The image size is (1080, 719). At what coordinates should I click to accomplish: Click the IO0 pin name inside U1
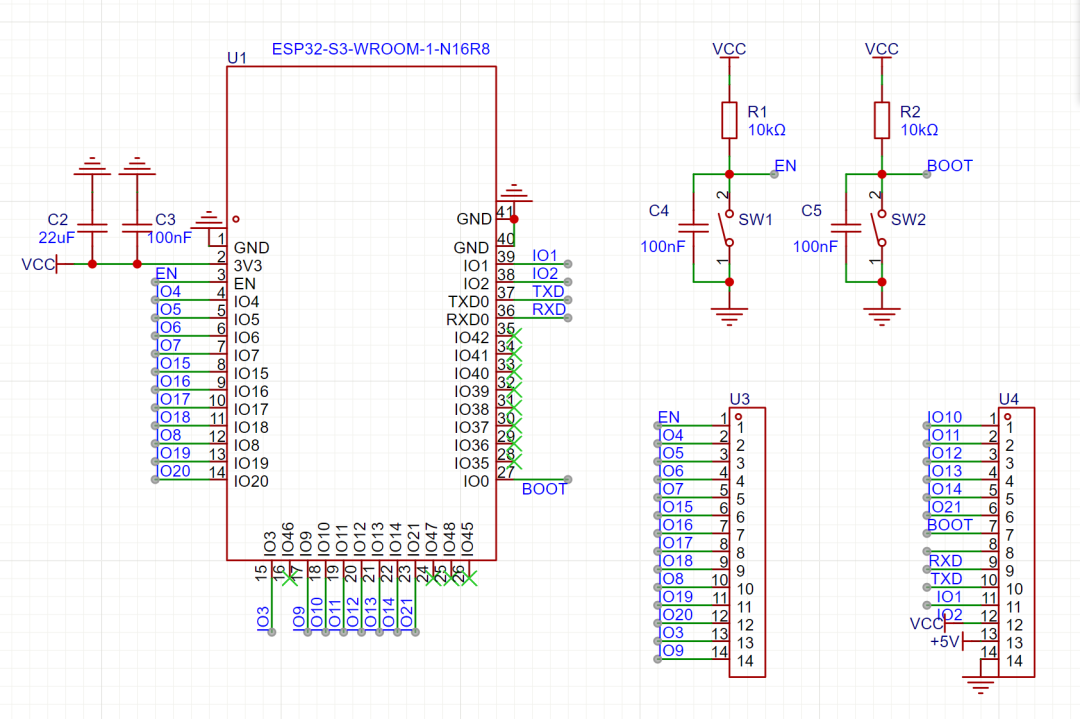click(x=476, y=481)
